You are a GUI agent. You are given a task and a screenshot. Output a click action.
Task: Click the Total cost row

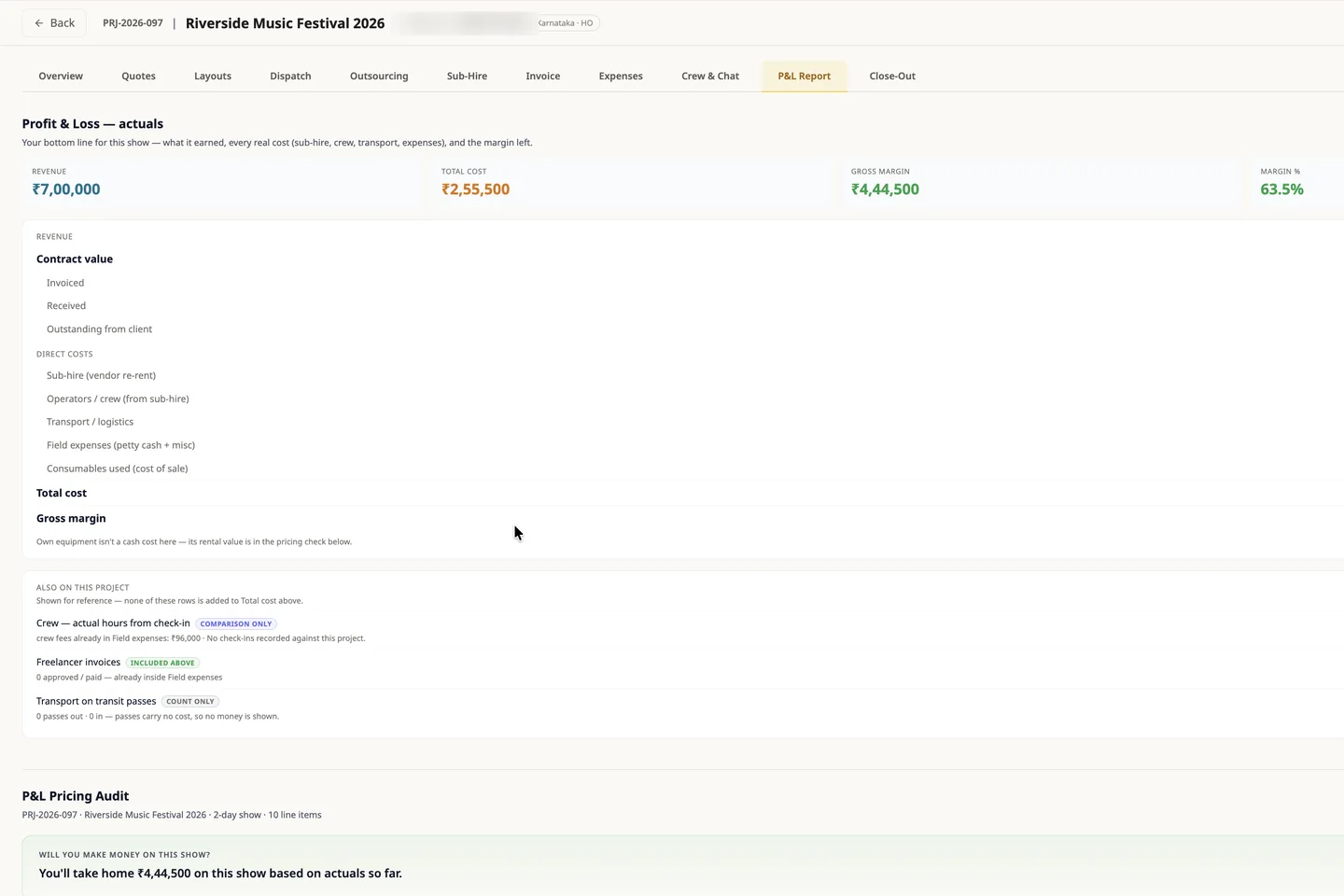click(x=690, y=493)
